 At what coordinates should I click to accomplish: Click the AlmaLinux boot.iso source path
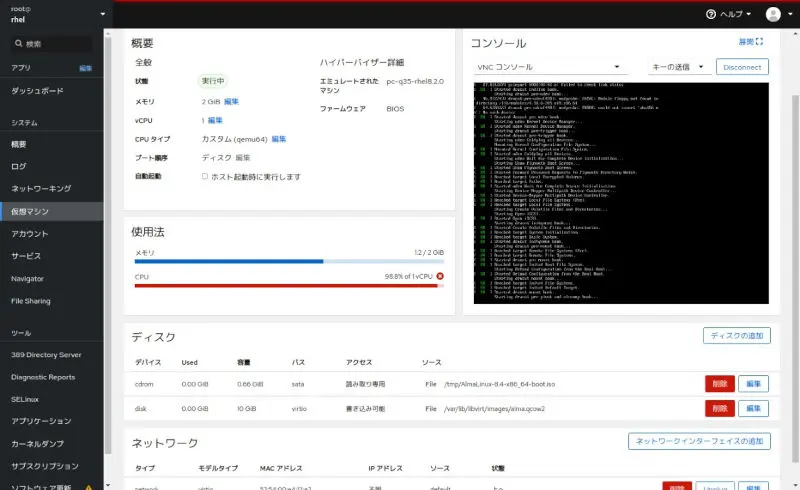[499, 384]
